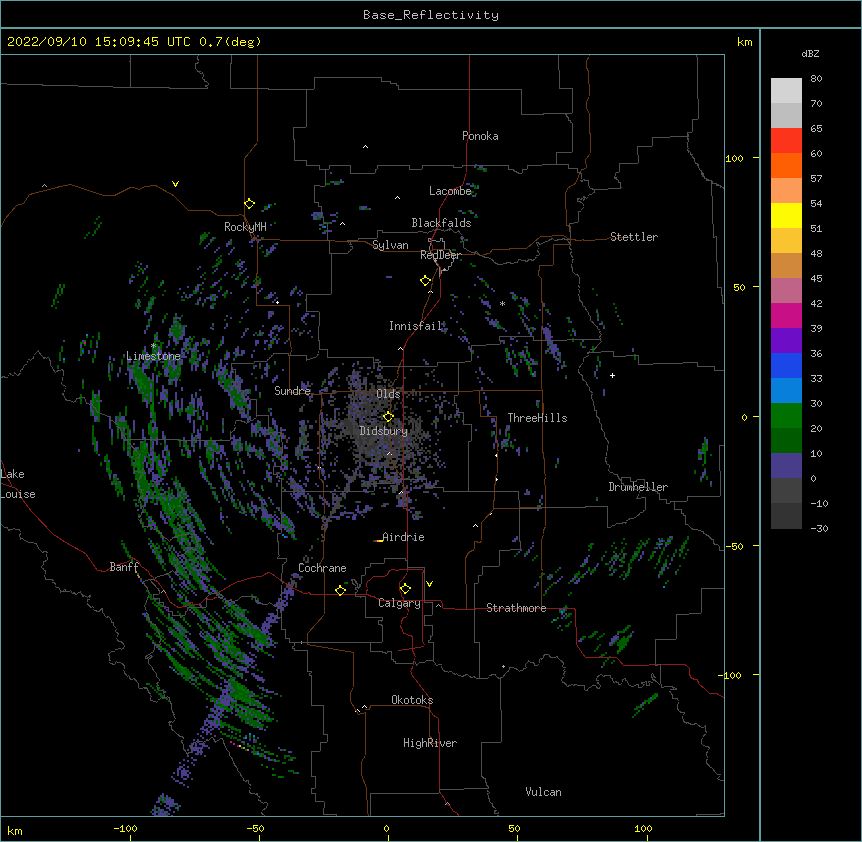
Task: Pick the bright green 20-30 dBZ swatch
Action: pyautogui.click(x=786, y=416)
